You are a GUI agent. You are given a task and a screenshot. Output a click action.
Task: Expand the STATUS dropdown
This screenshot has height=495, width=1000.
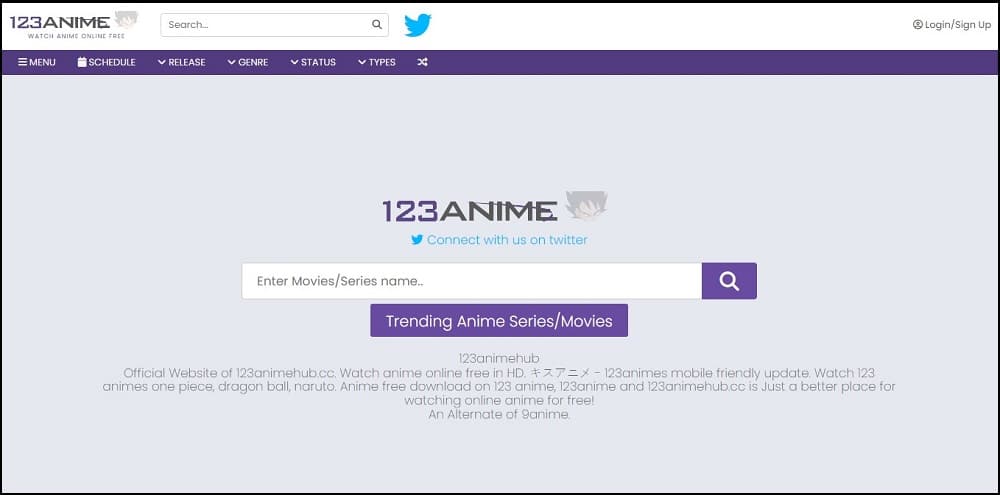pyautogui.click(x=313, y=63)
